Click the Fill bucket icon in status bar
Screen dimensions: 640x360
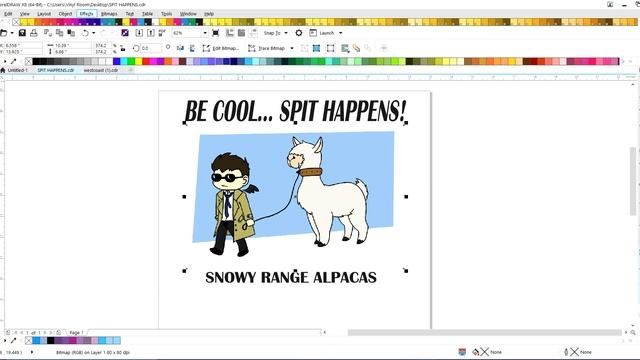tap(476, 352)
